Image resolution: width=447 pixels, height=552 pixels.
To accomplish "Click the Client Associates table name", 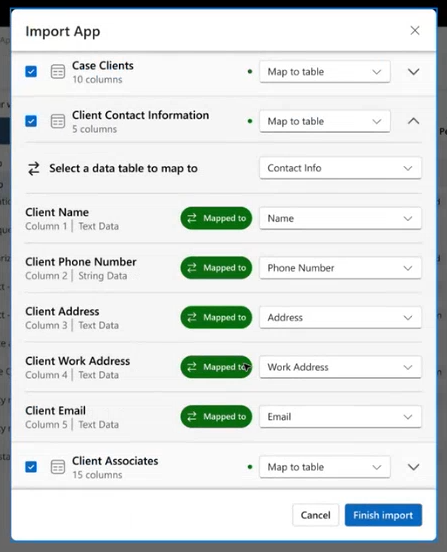I will click(115, 461).
